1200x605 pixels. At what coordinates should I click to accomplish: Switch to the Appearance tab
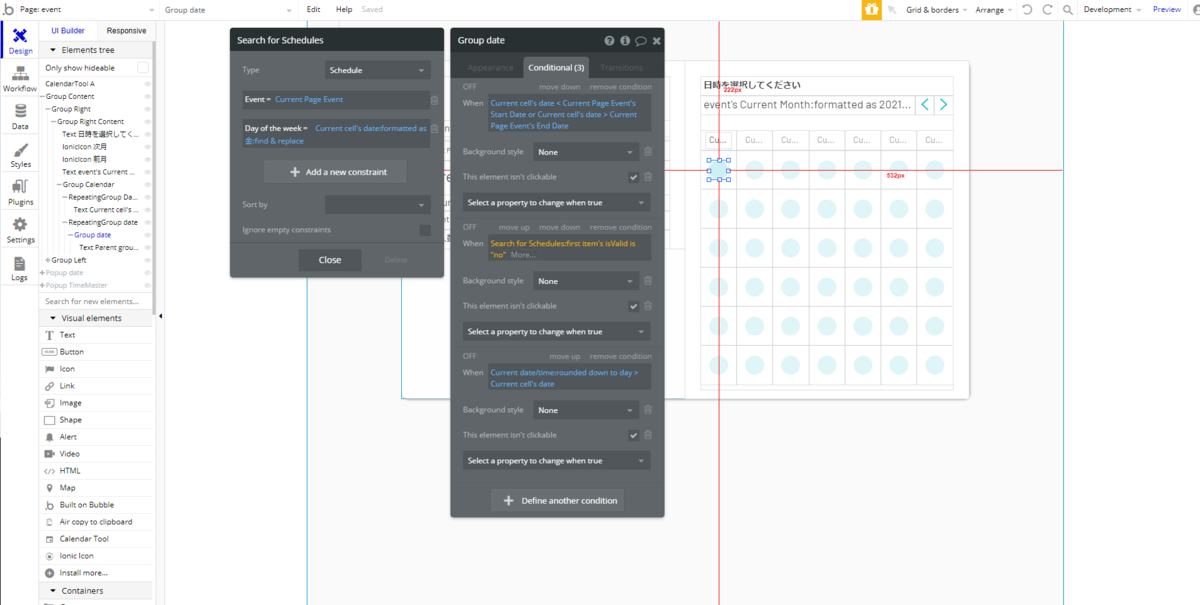(x=490, y=67)
